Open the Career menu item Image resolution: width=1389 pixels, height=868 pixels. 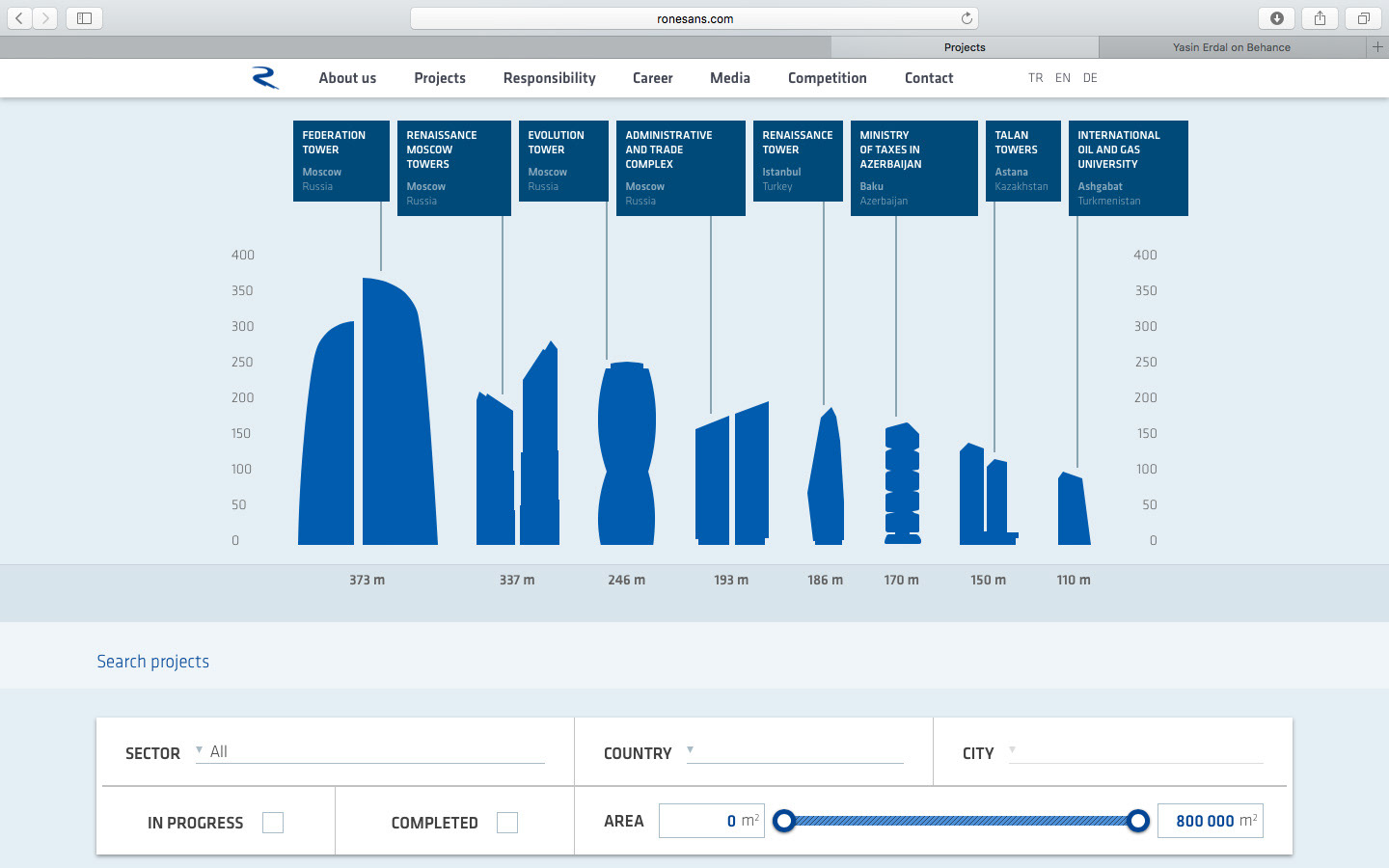click(x=653, y=78)
